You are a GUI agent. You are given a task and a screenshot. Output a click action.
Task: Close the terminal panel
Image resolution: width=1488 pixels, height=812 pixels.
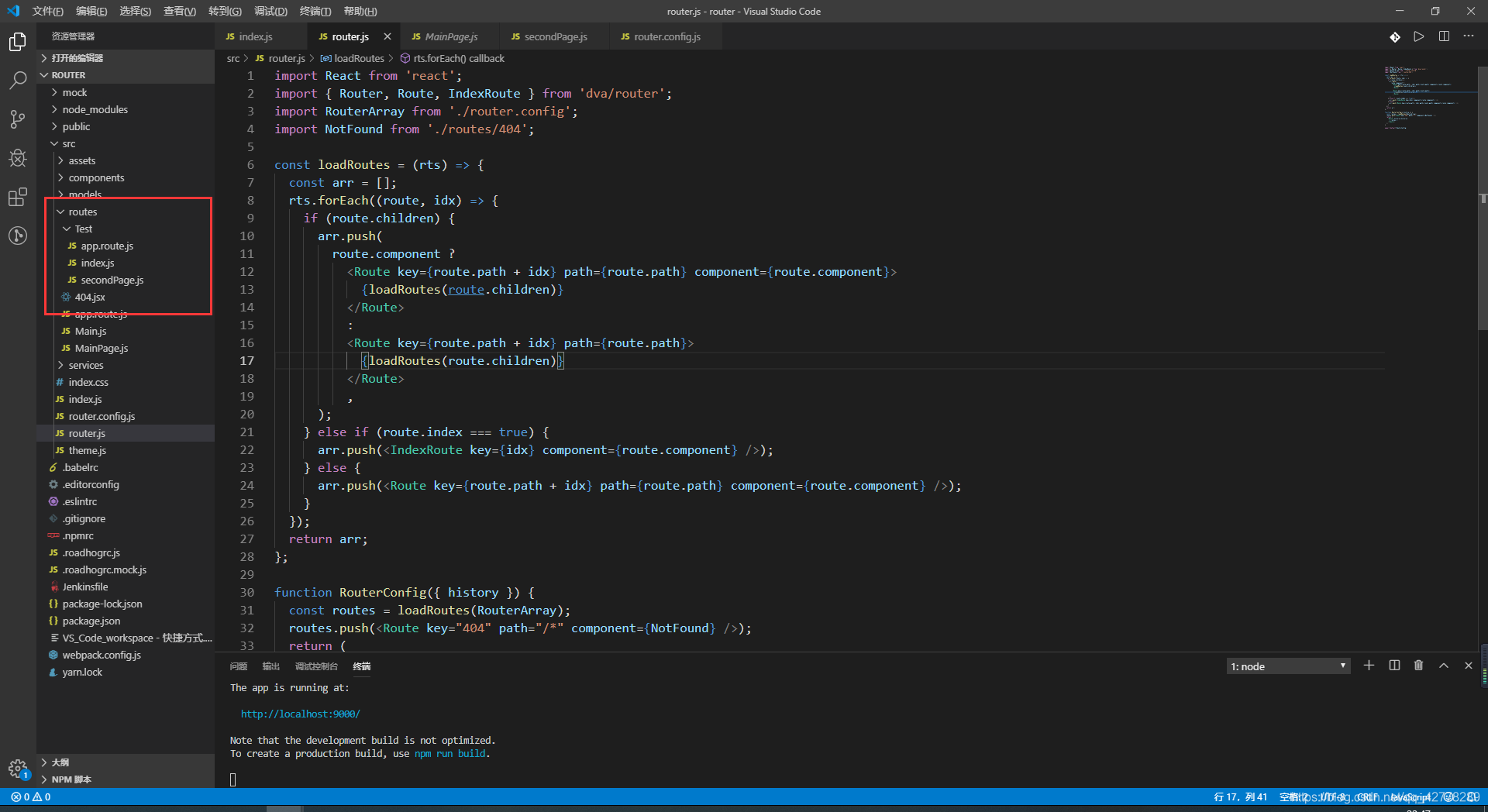(x=1468, y=666)
